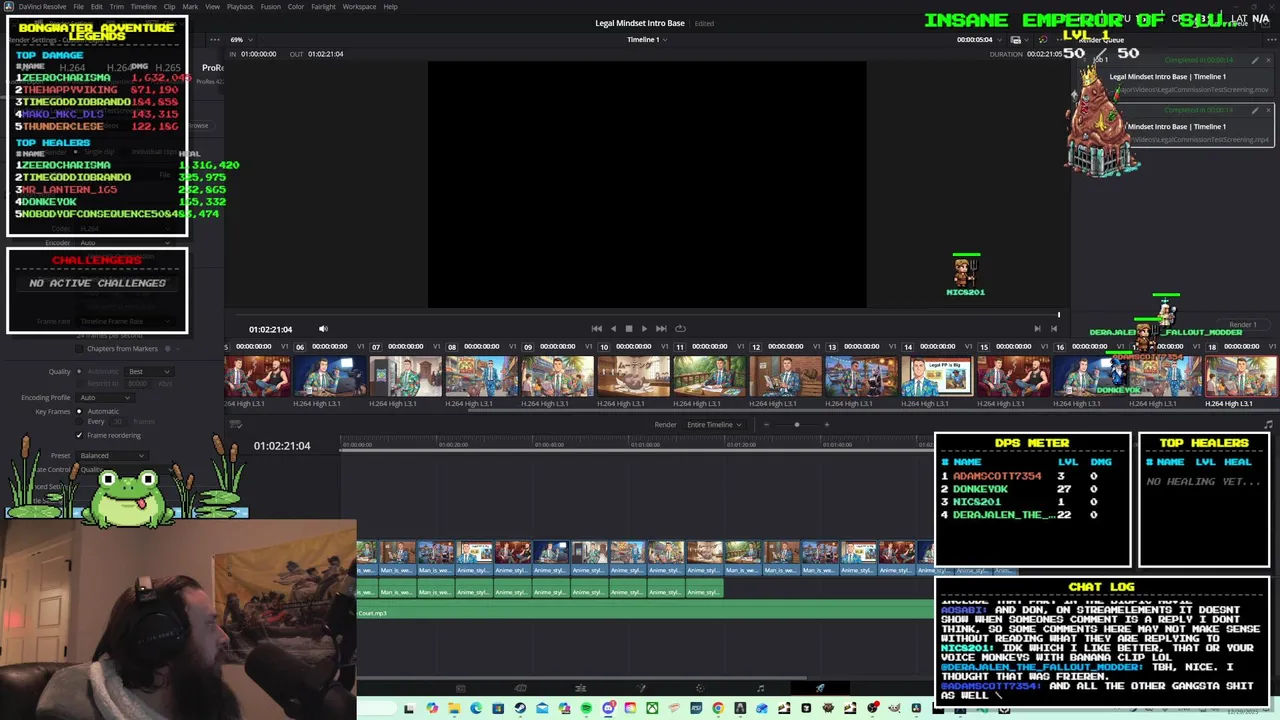The width and height of the screenshot is (1280, 720).
Task: Select the Deliver page rocket icon
Action: pos(820,688)
